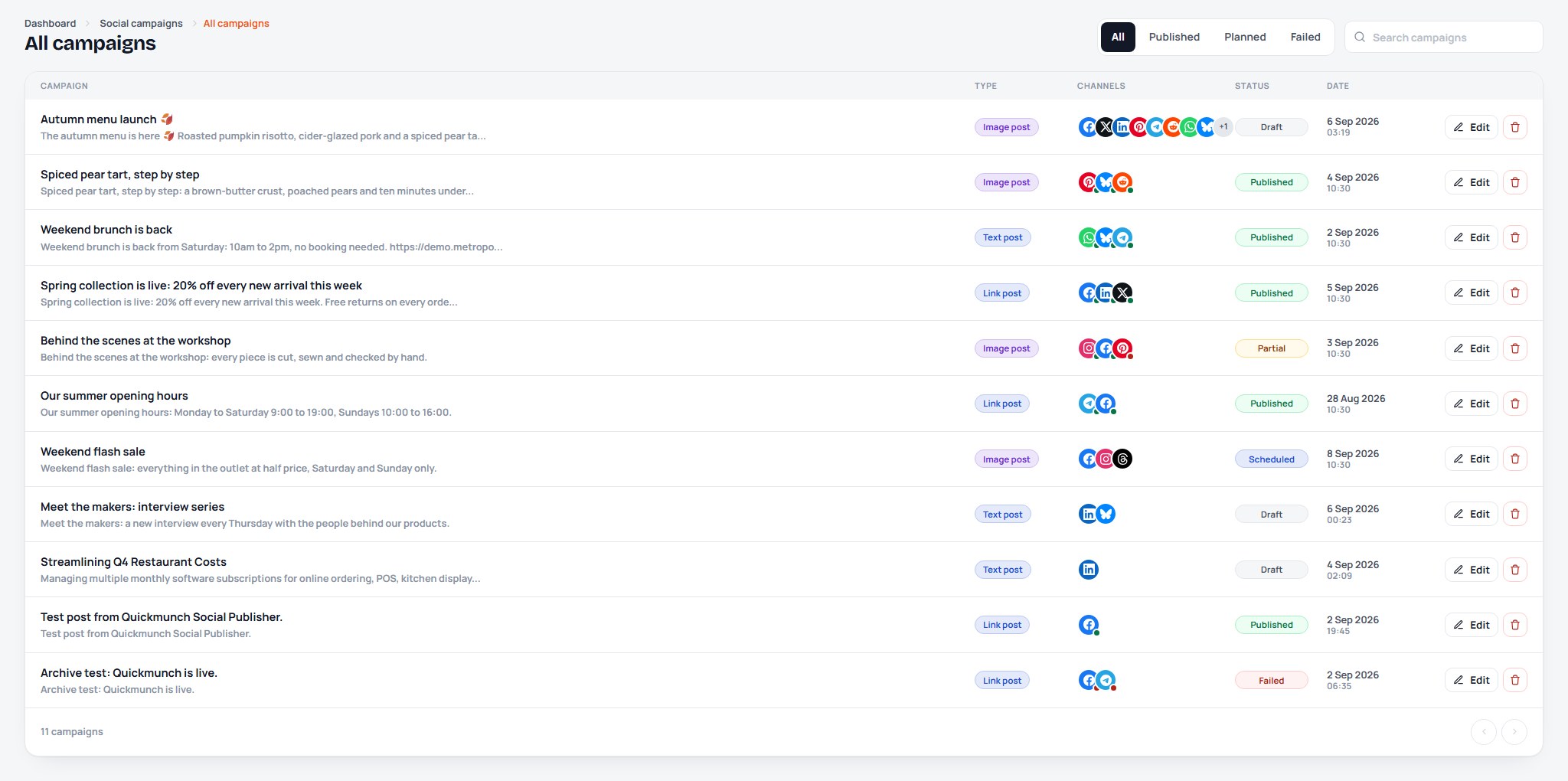The image size is (1568, 781).
Task: Click the LinkedIn icon in Streamlining Q4 row
Action: (x=1089, y=570)
